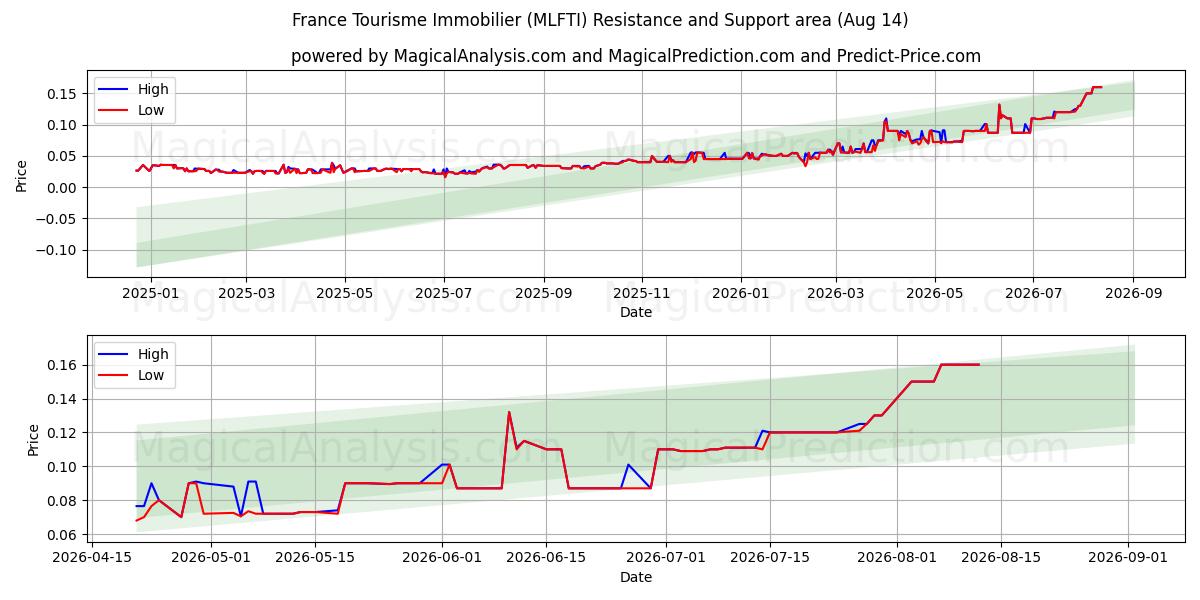The width and height of the screenshot is (1200, 600).
Task: Click the 2026-05 tick label on top chart
Action: pyautogui.click(x=936, y=294)
